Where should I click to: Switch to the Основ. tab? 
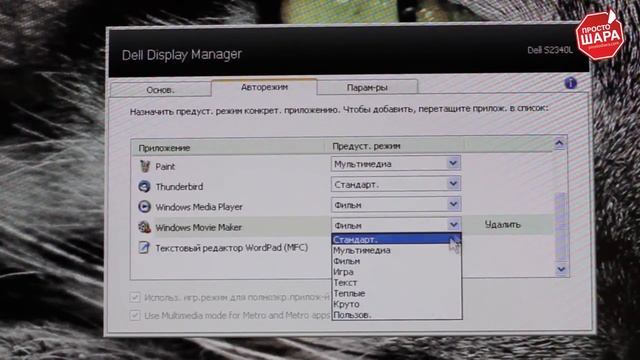pos(160,89)
